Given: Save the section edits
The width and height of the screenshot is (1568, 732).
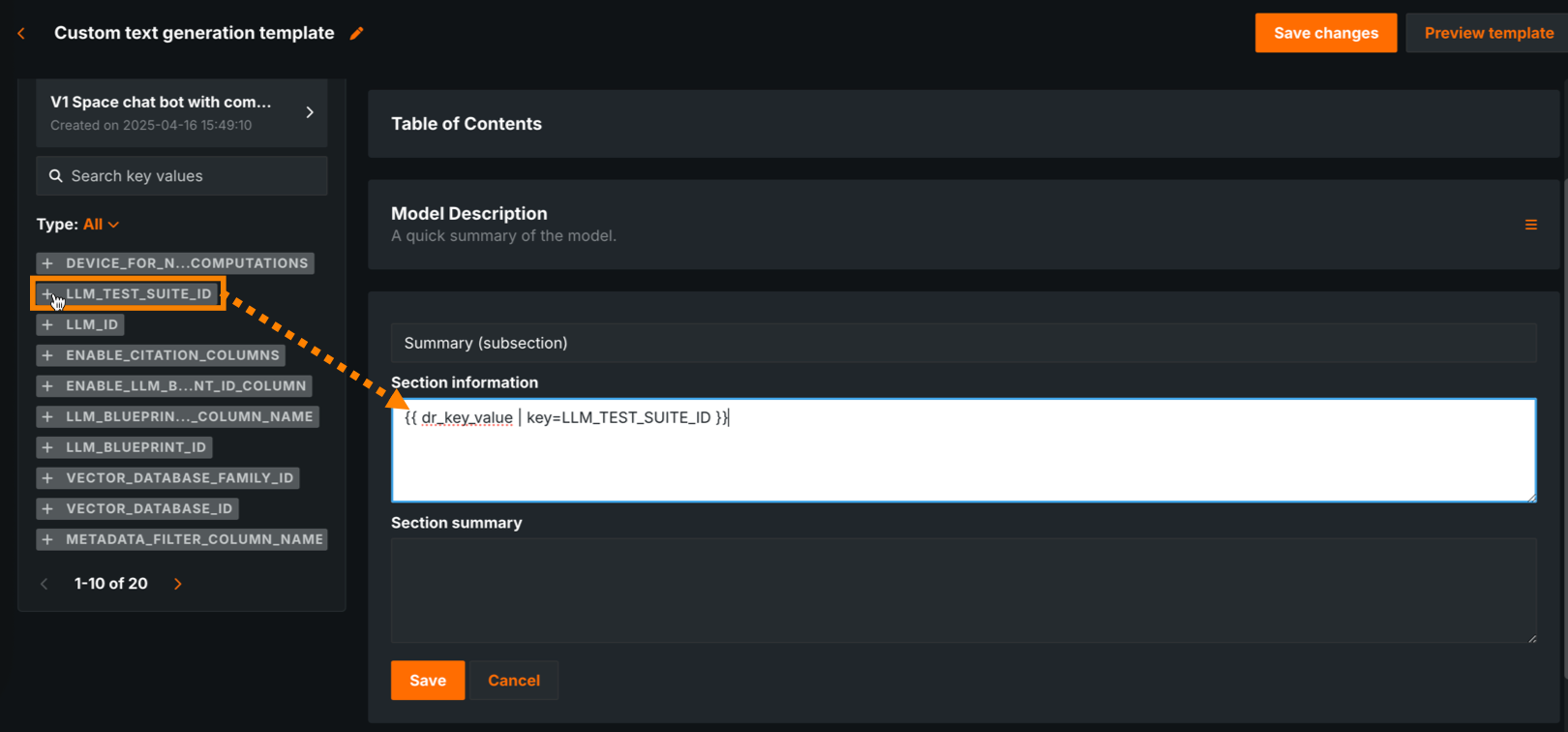Looking at the screenshot, I should [427, 681].
